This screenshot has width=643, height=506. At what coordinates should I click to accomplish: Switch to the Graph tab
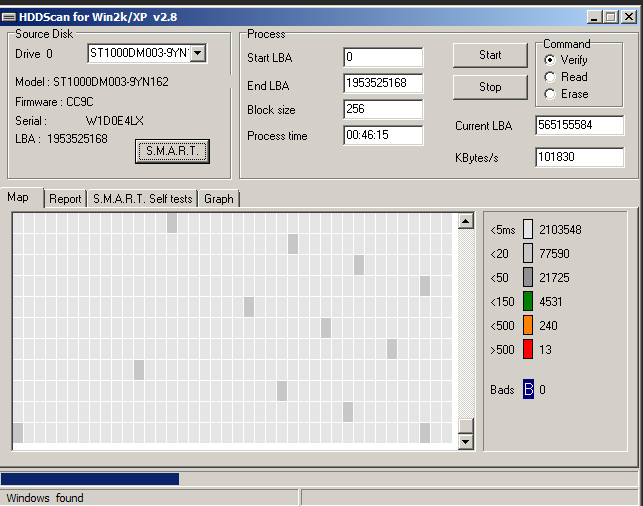[x=218, y=199]
